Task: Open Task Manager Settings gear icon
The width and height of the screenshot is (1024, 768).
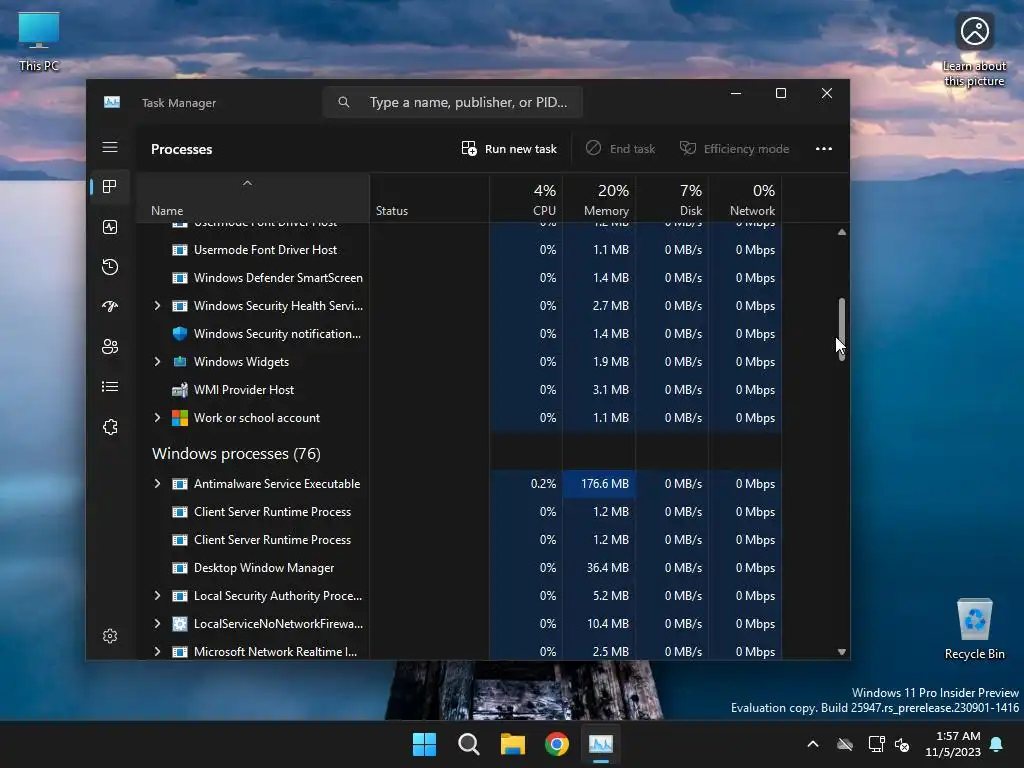Action: (110, 635)
